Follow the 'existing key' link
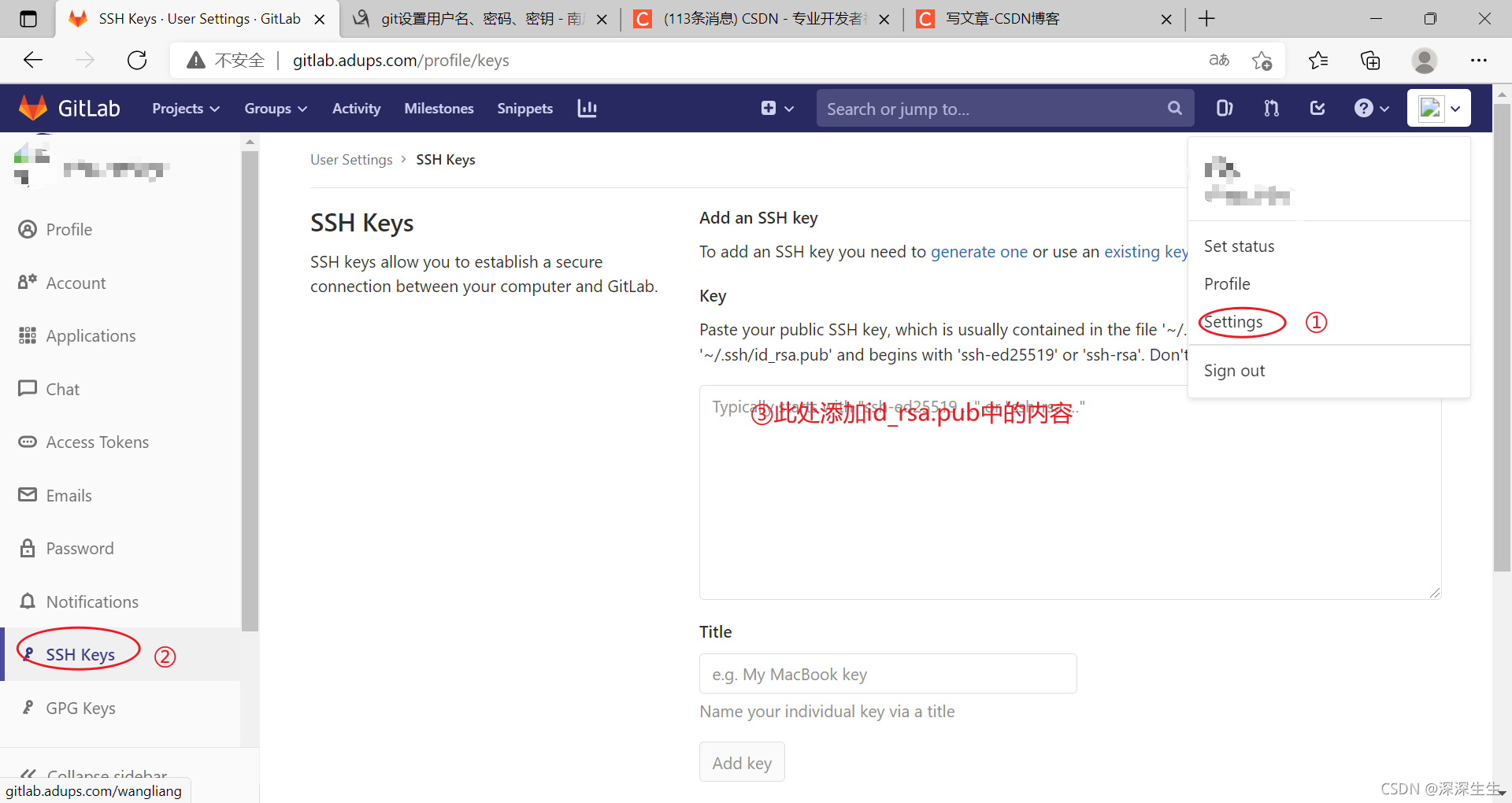The image size is (1512, 803). tap(1146, 252)
